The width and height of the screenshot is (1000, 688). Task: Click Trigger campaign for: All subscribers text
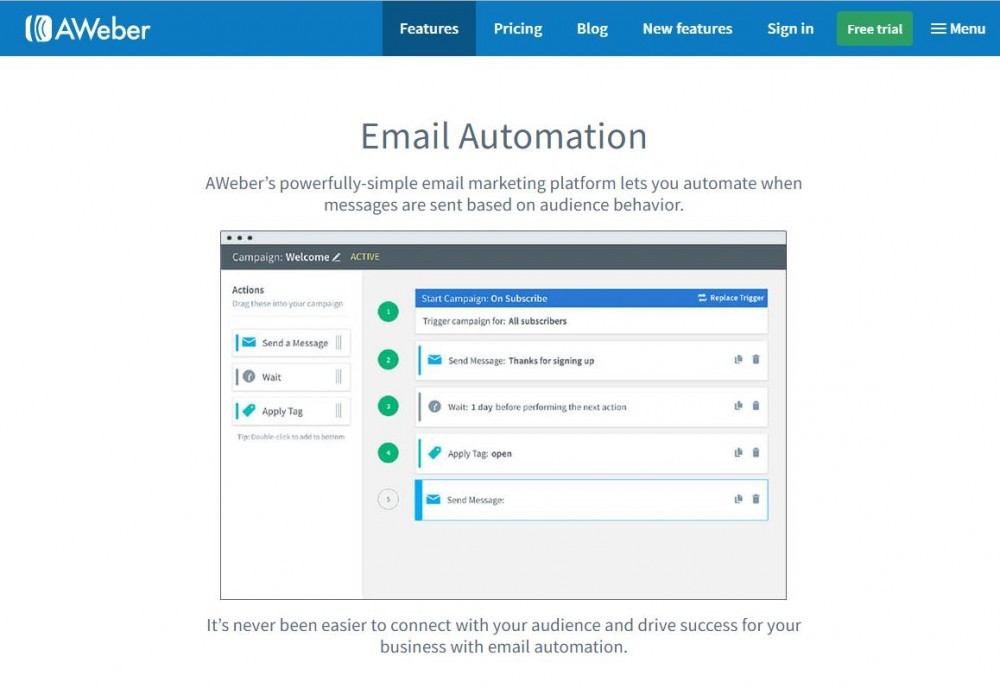[x=494, y=321]
